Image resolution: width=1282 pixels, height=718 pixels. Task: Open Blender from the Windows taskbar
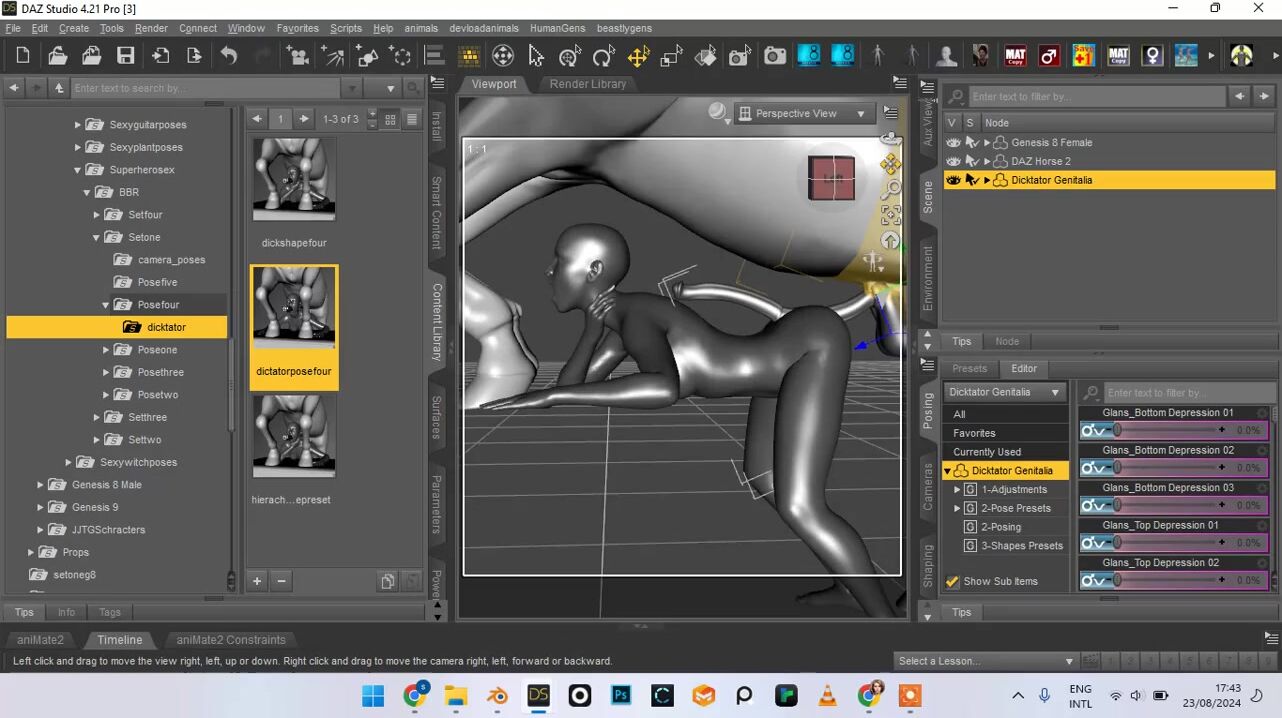[497, 696]
